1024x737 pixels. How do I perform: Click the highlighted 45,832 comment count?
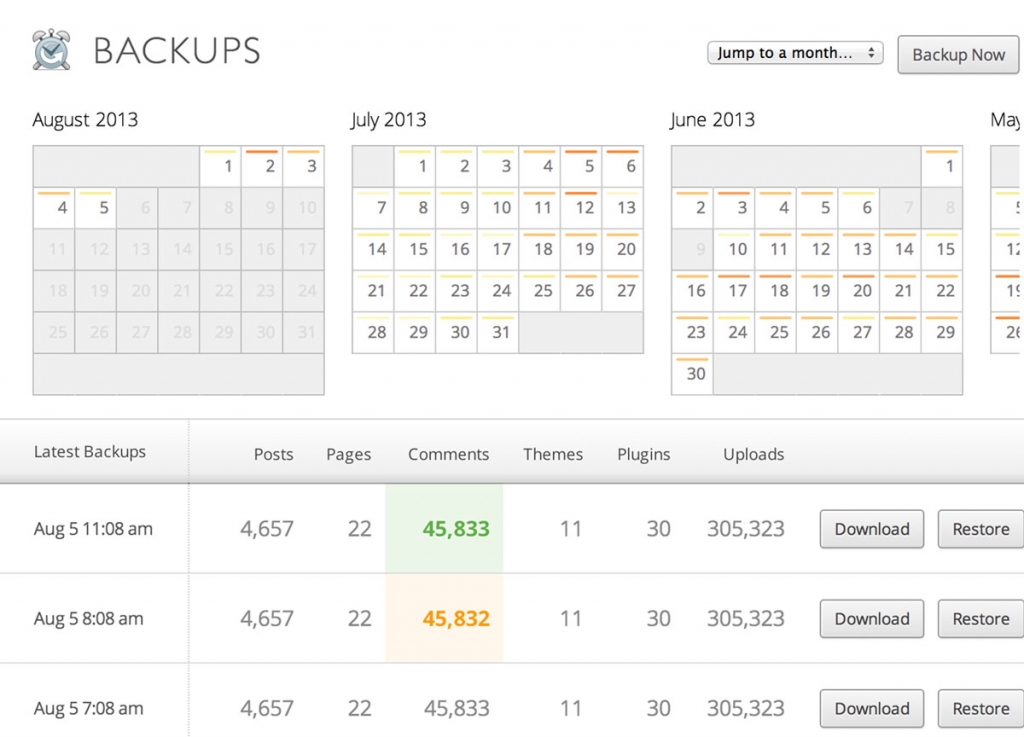pos(456,619)
